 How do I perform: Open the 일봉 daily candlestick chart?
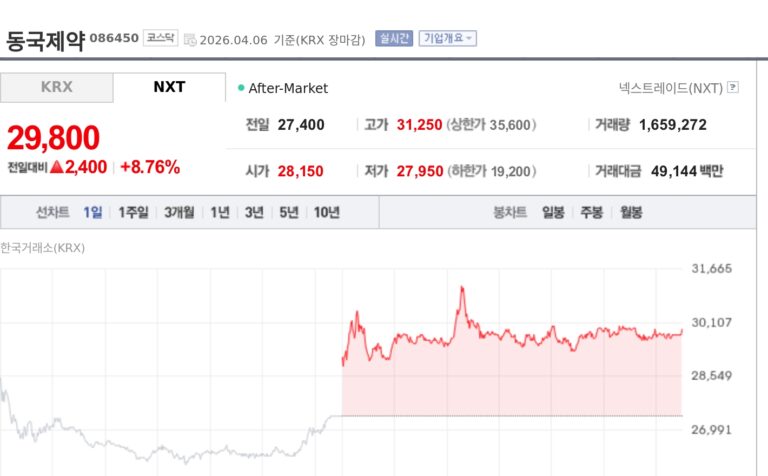(553, 212)
